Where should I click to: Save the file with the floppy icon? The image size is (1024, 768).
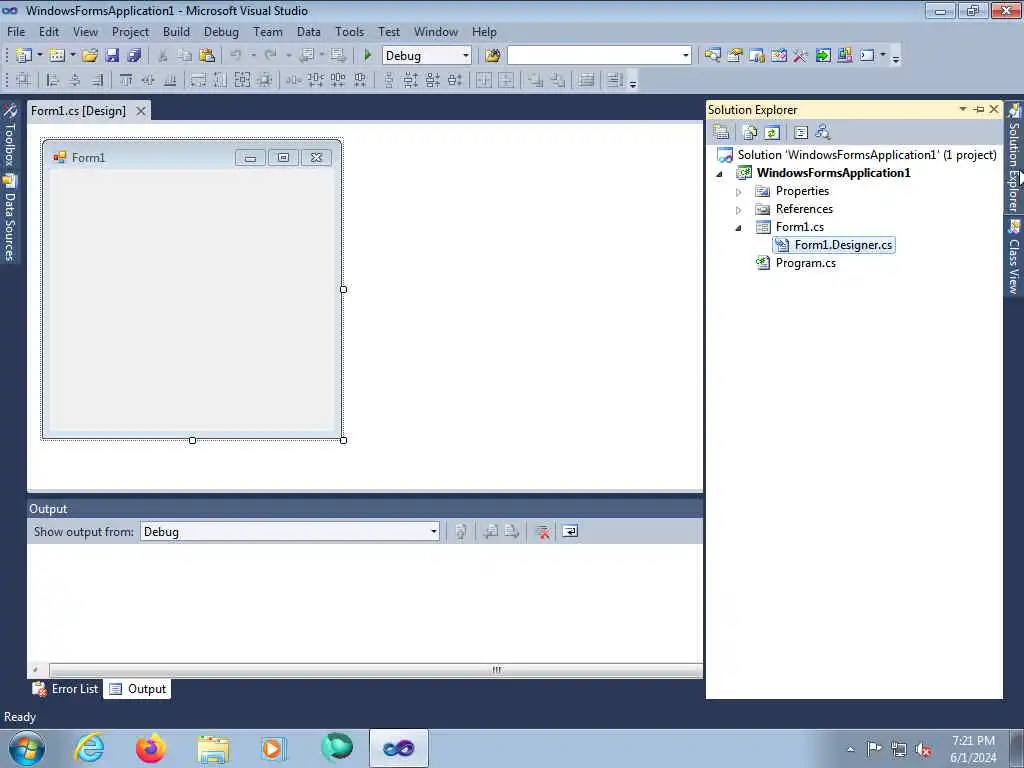point(112,56)
